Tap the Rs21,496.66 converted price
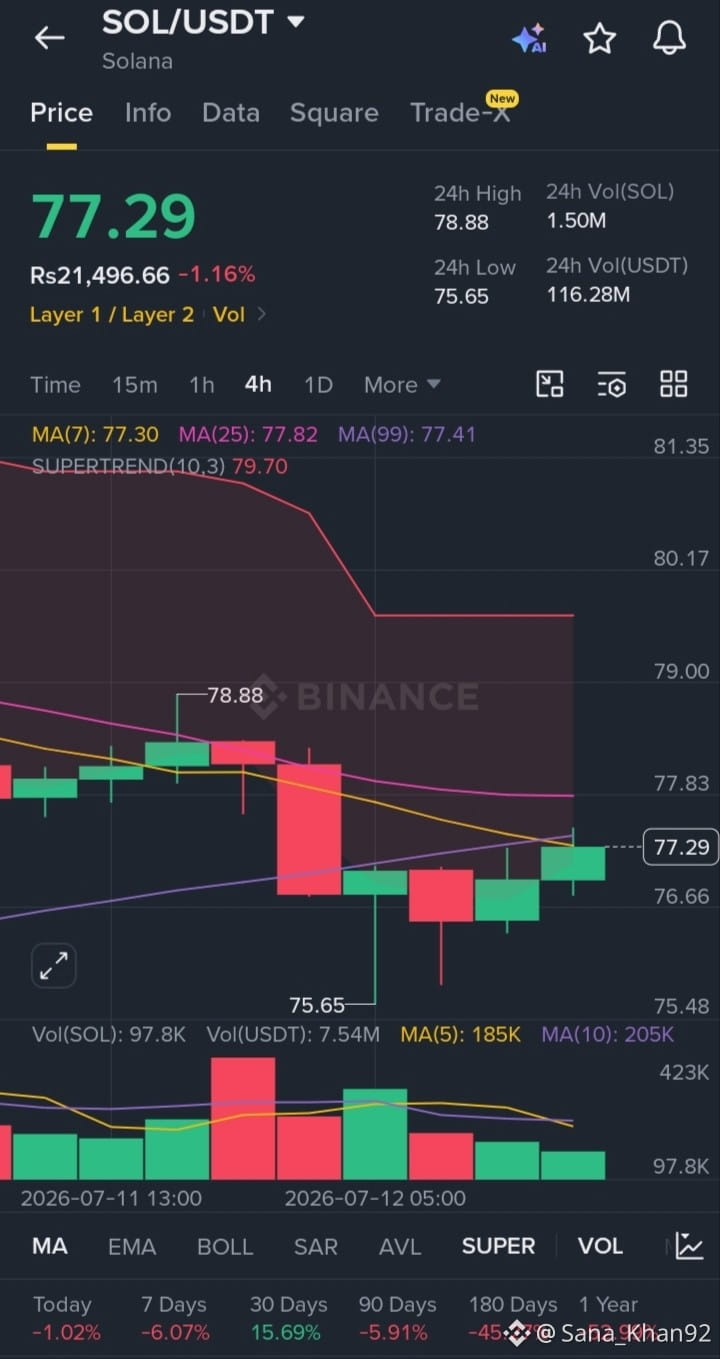The width and height of the screenshot is (720, 1359). coord(100,274)
